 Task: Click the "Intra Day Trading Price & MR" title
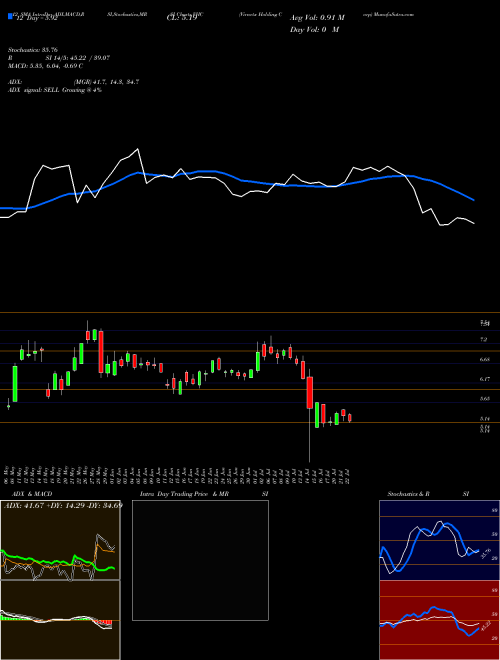coord(184,494)
